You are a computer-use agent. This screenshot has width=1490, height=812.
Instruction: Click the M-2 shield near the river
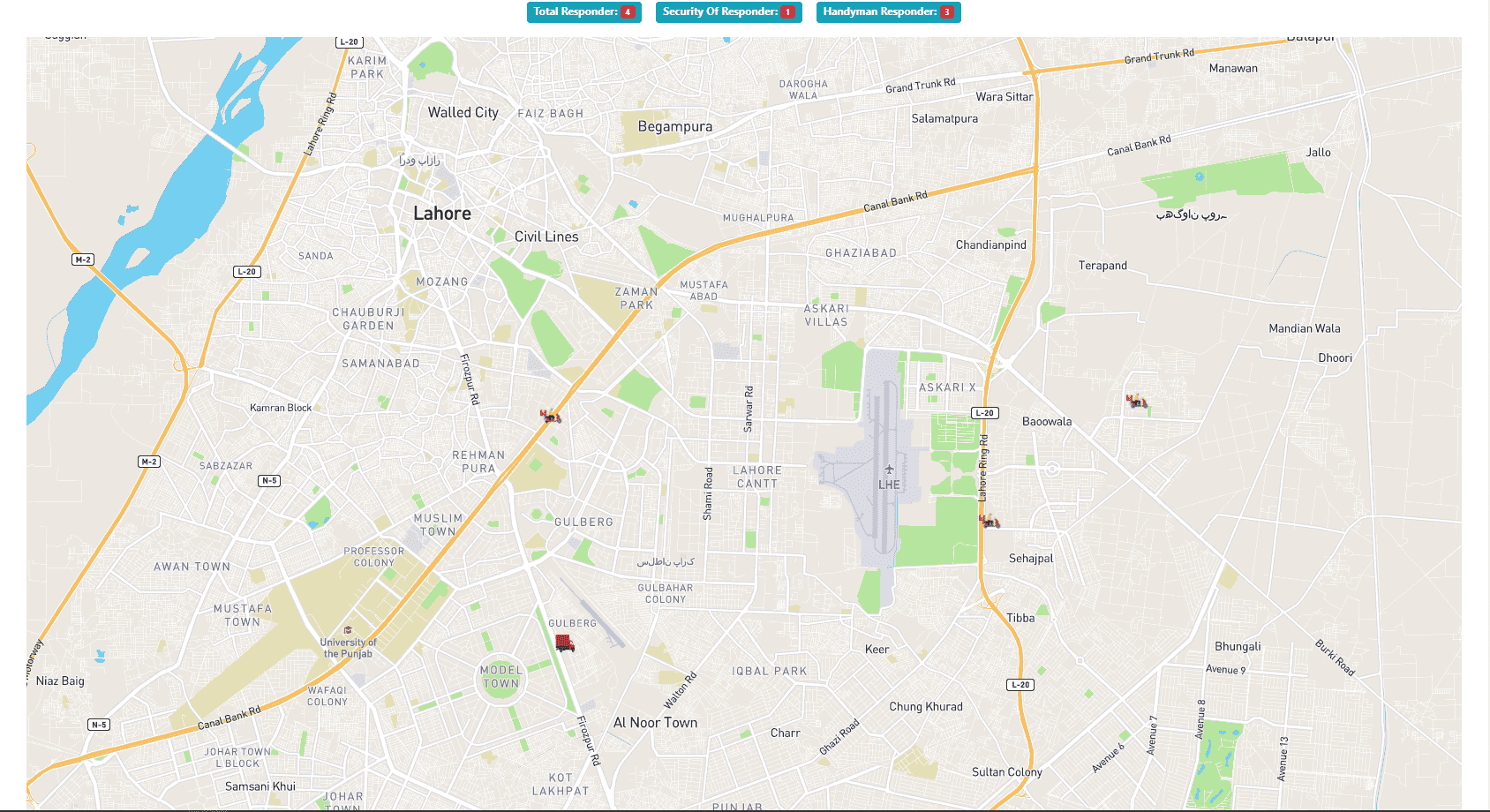click(x=83, y=259)
